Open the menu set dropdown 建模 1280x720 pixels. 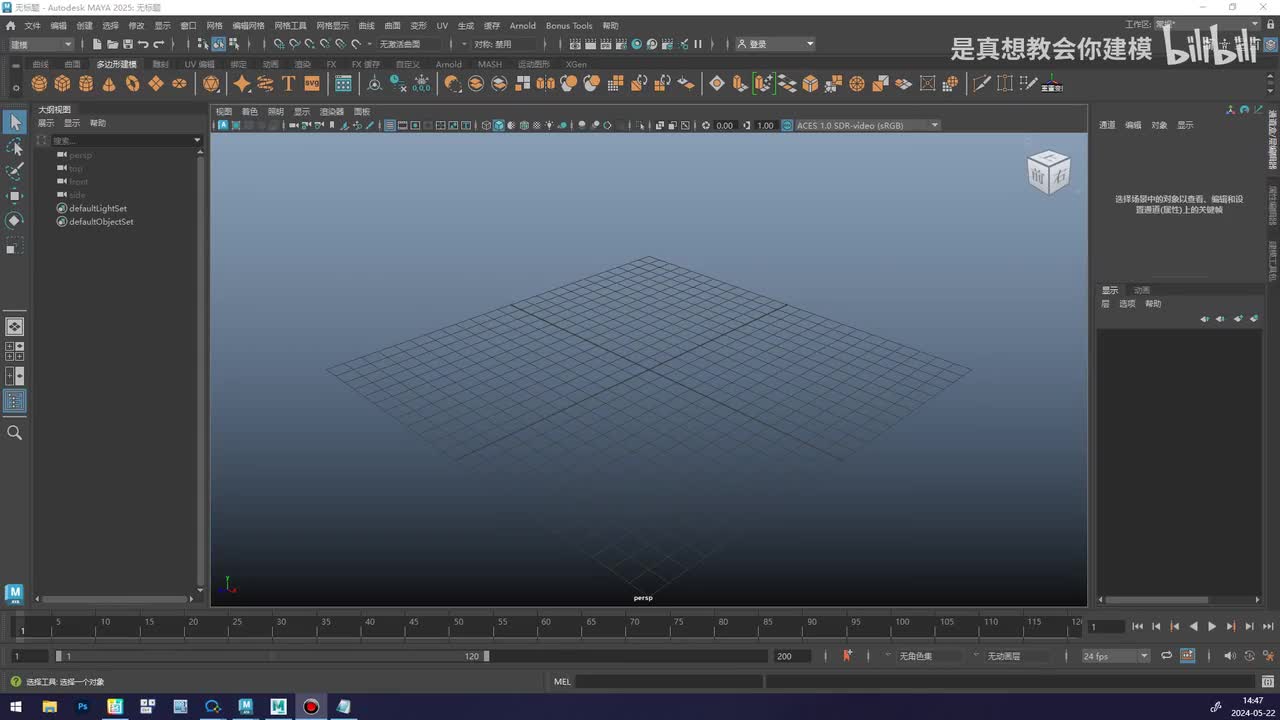coord(40,44)
